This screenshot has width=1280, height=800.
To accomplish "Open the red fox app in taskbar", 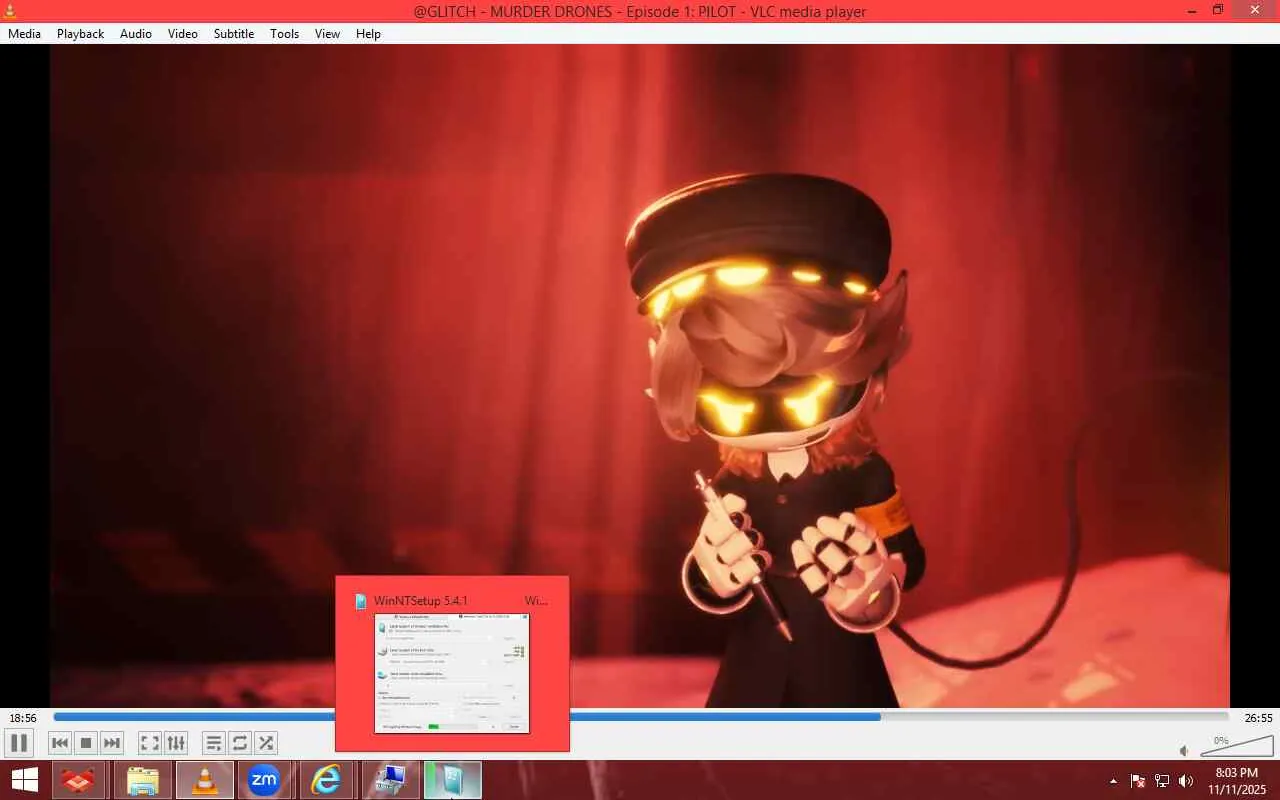I will [78, 780].
